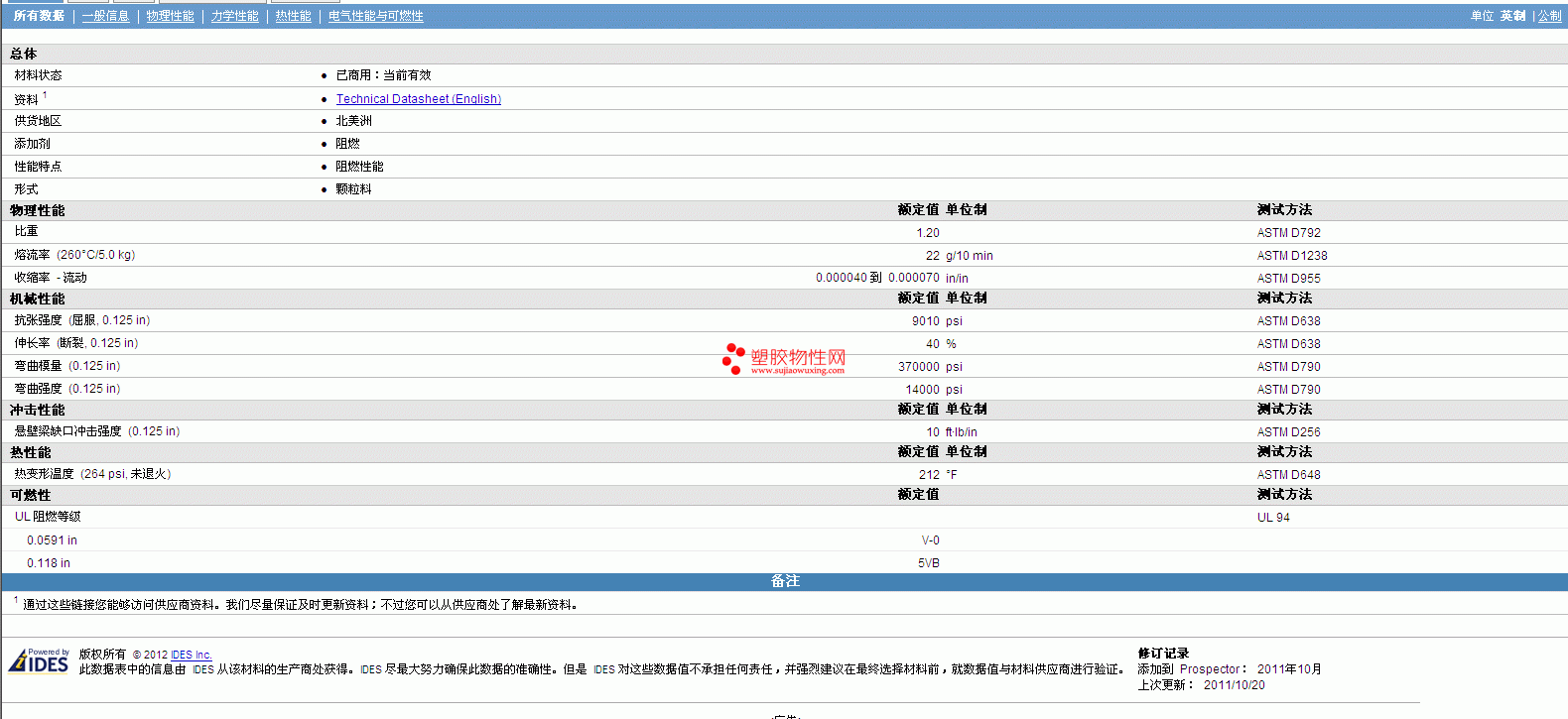Screen dimensions: 1568x719
Task: Click the specific gravity value 1.20
Action: (928, 233)
